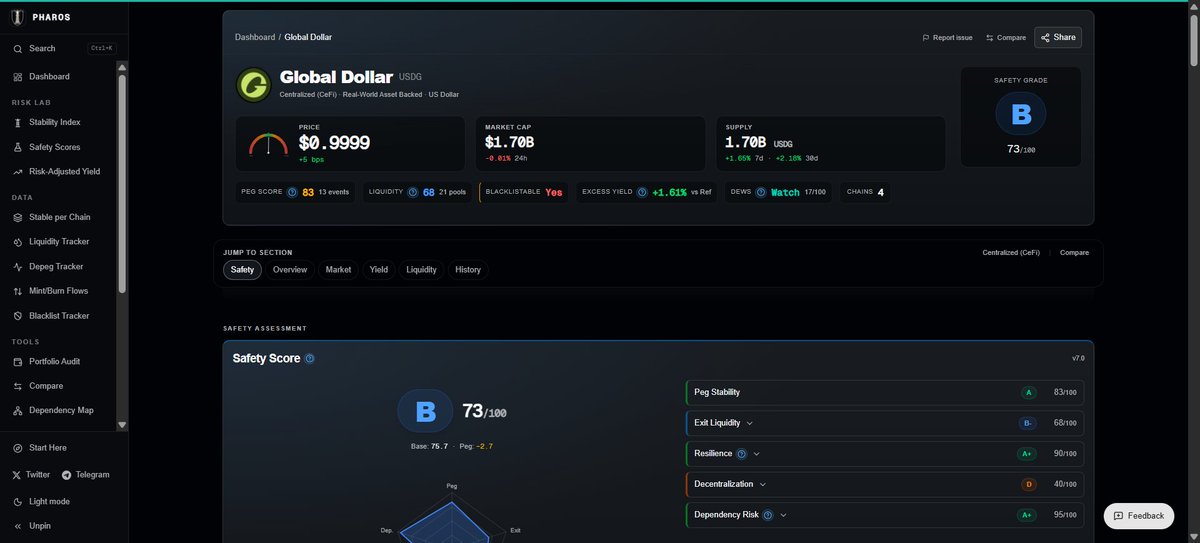The image size is (1200, 543).
Task: Click the Blacklist Tracker icon
Action: tap(18, 316)
